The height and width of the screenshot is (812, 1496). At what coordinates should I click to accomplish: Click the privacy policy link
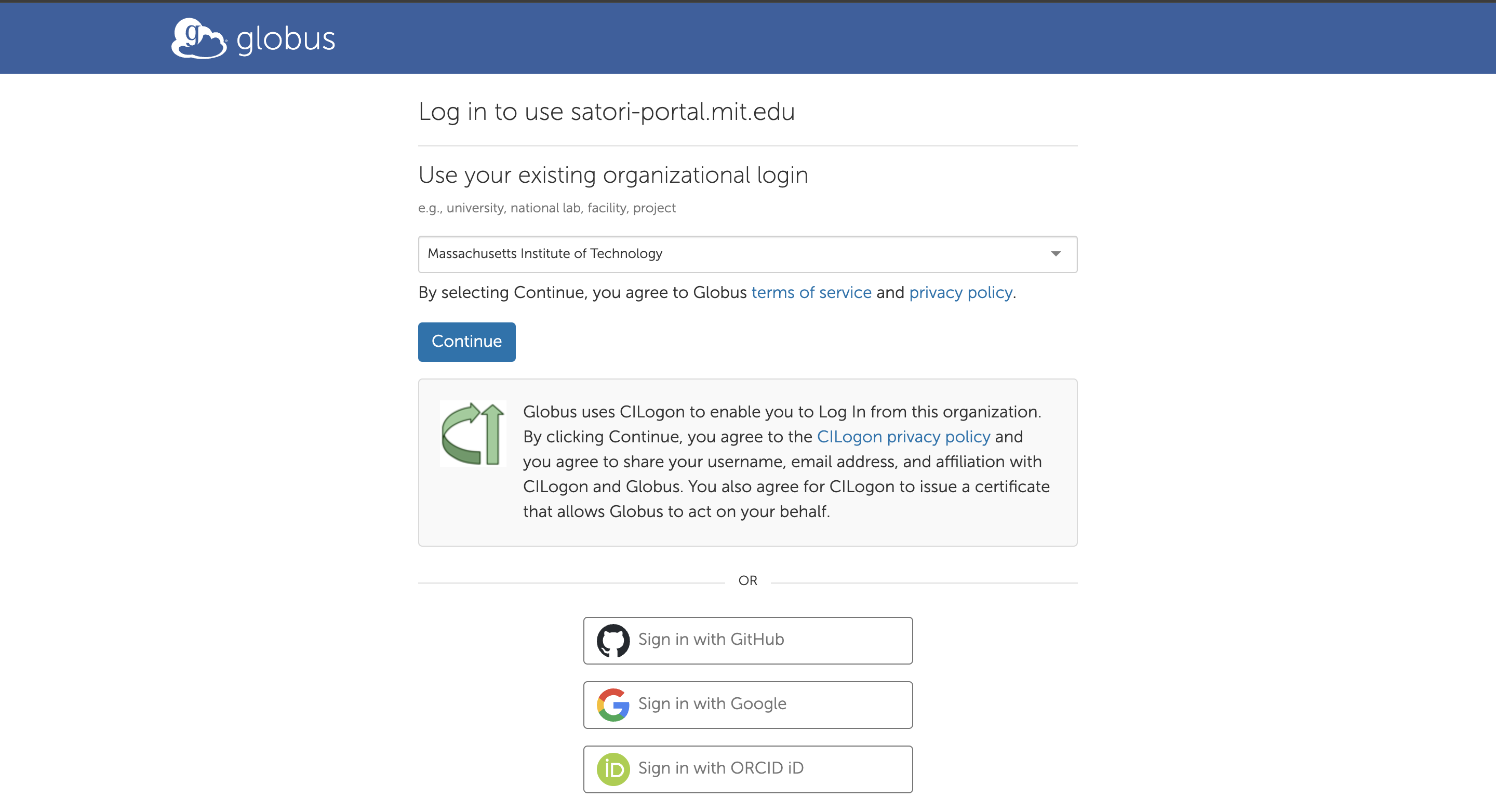click(x=960, y=292)
